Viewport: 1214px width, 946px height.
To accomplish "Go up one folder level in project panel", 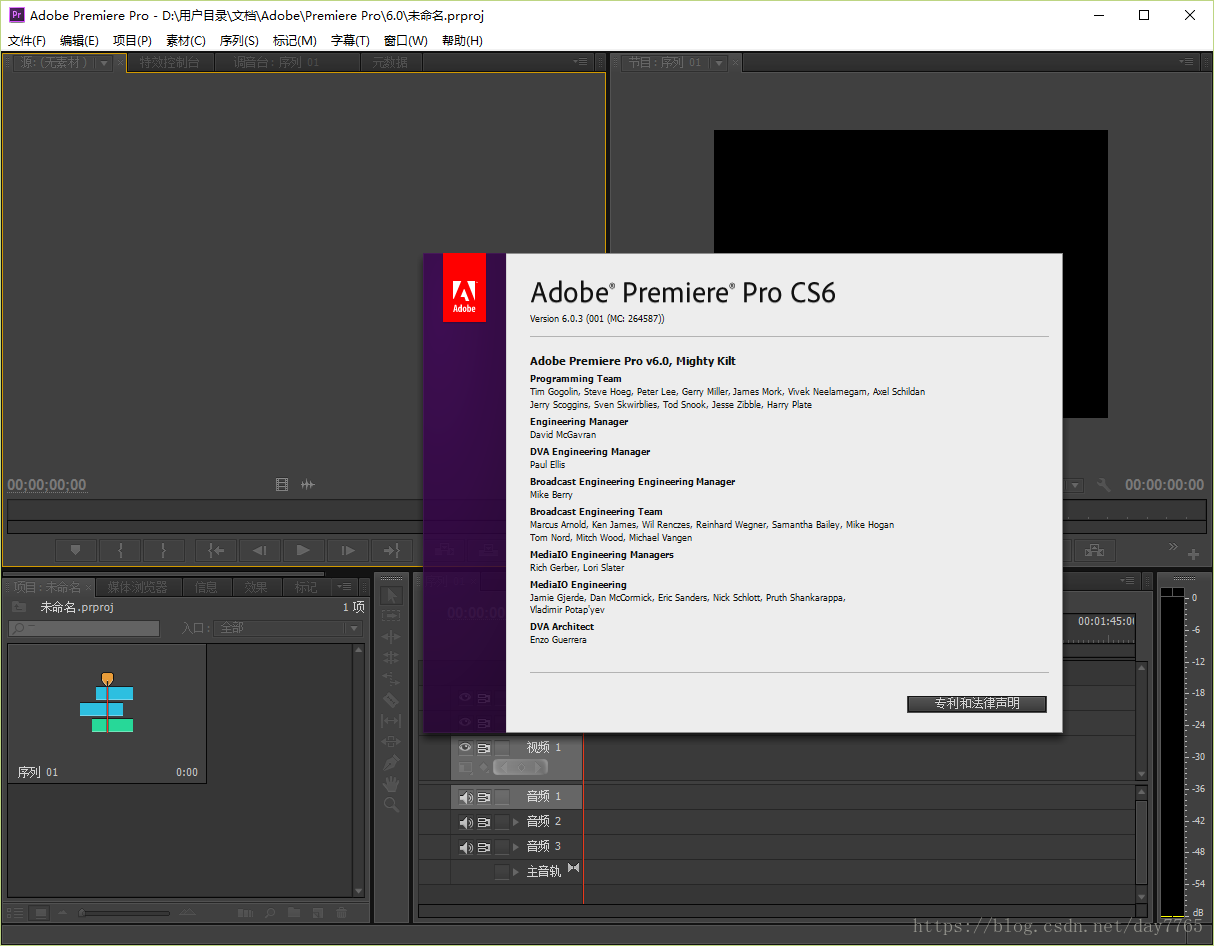I will (x=18, y=607).
